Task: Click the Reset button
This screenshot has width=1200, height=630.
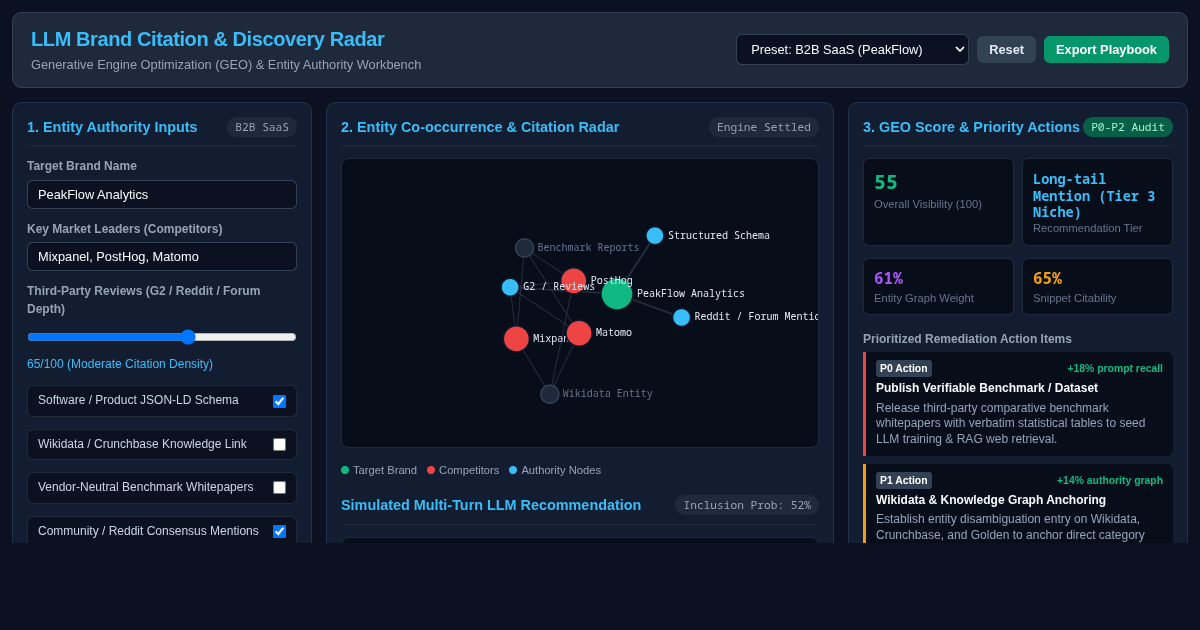Action: [1006, 50]
